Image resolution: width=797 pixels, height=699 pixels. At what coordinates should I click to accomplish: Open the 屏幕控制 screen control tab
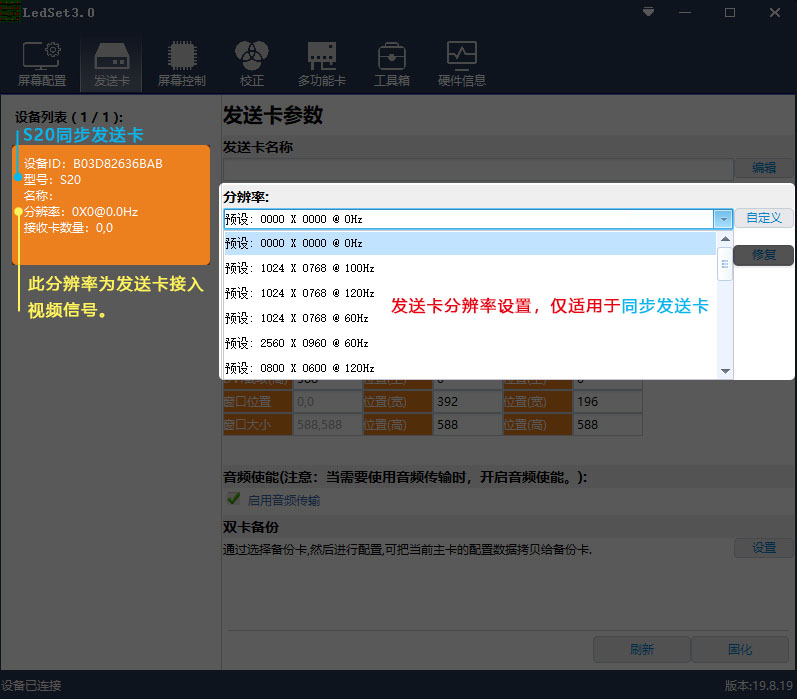[181, 65]
